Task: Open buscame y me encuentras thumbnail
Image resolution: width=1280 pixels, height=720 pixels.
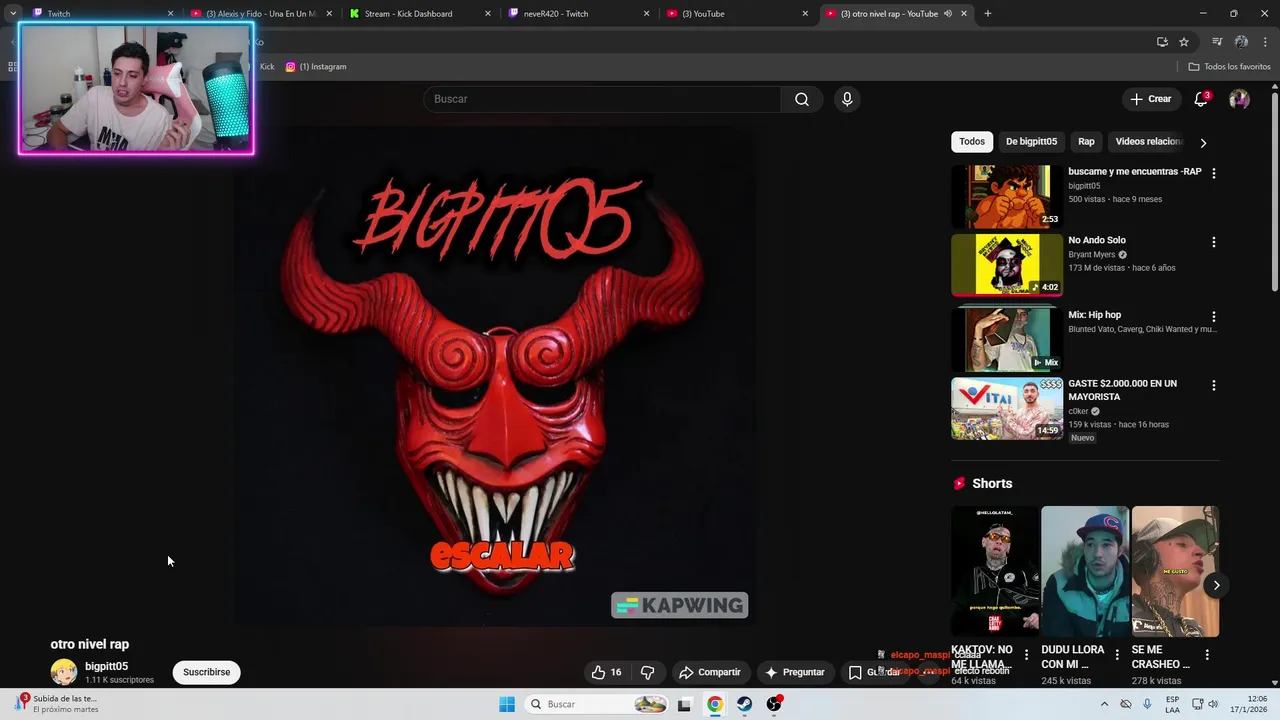Action: [1006, 197]
